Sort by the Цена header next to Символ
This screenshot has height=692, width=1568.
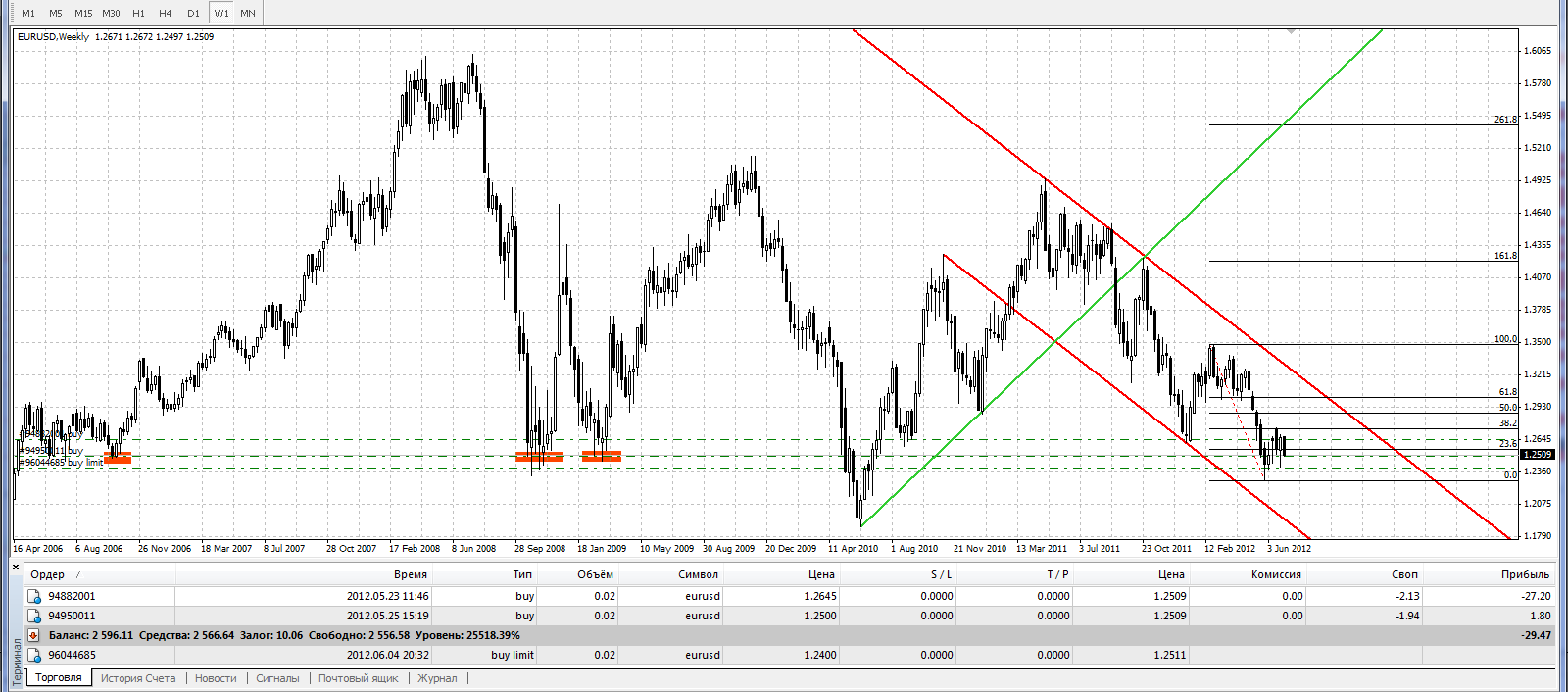821,574
